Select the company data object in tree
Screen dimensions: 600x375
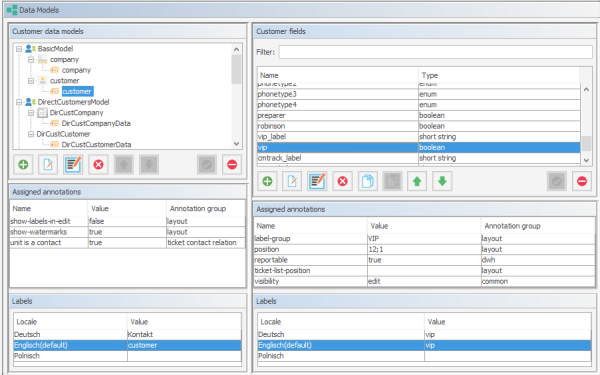coord(76,70)
